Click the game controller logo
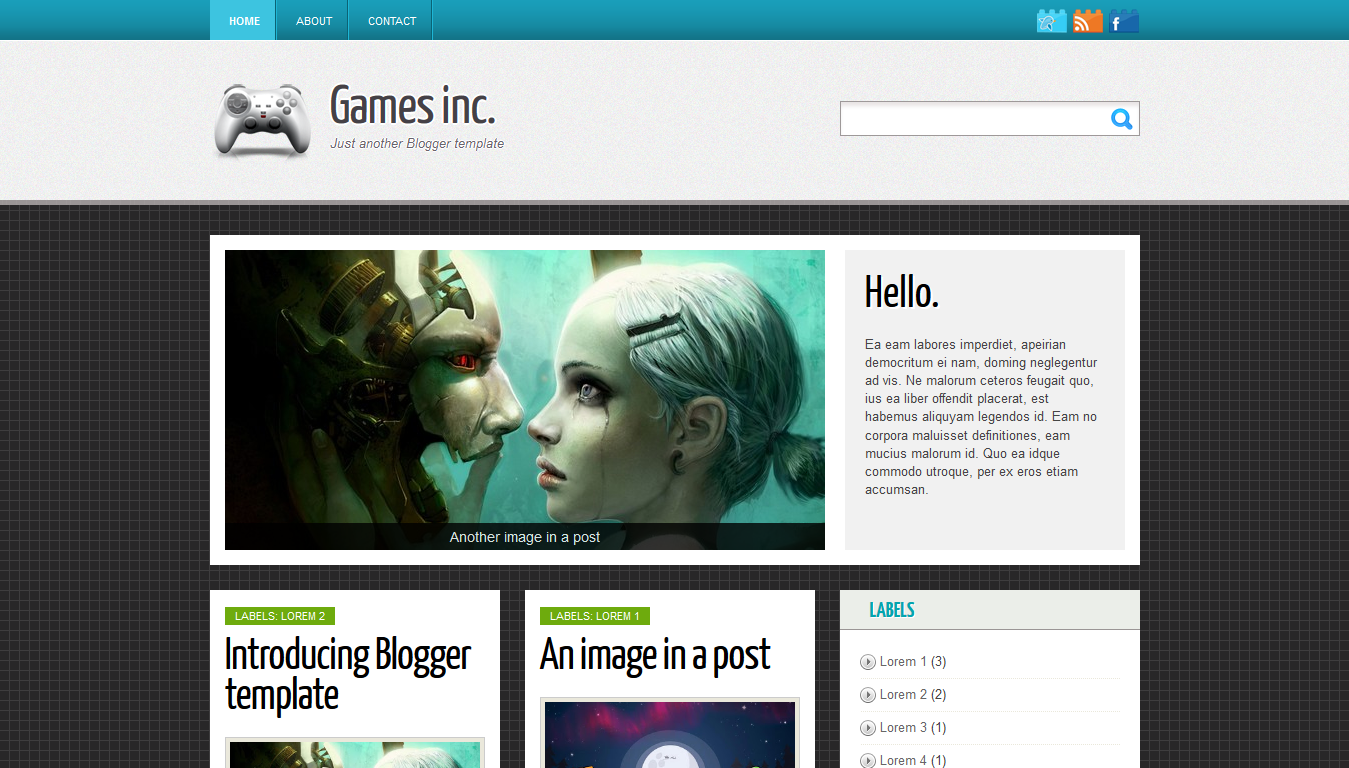 click(x=262, y=120)
